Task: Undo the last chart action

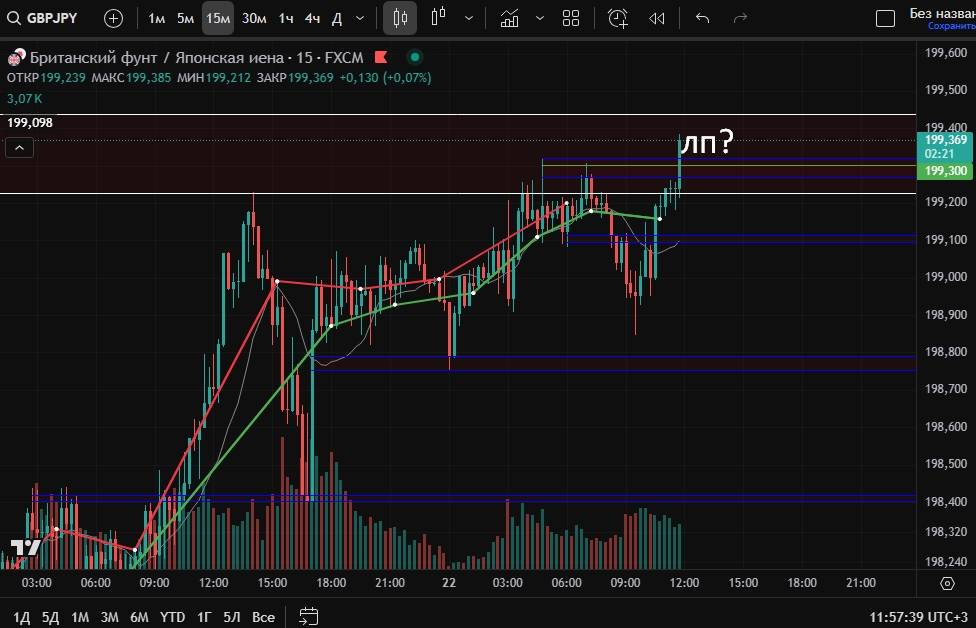Action: click(x=702, y=18)
